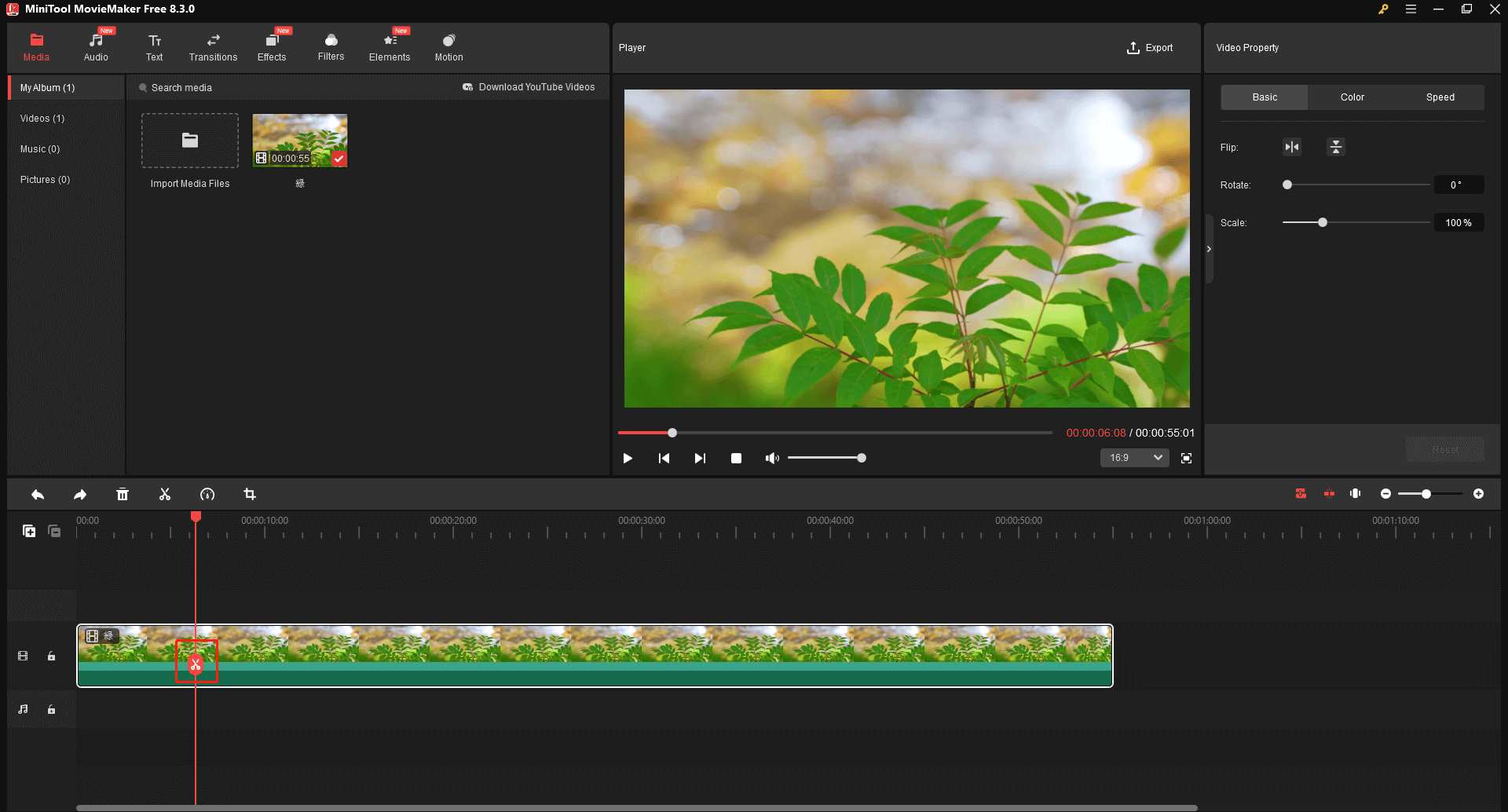Click the Scale slider handle
The width and height of the screenshot is (1508, 812).
tap(1323, 223)
